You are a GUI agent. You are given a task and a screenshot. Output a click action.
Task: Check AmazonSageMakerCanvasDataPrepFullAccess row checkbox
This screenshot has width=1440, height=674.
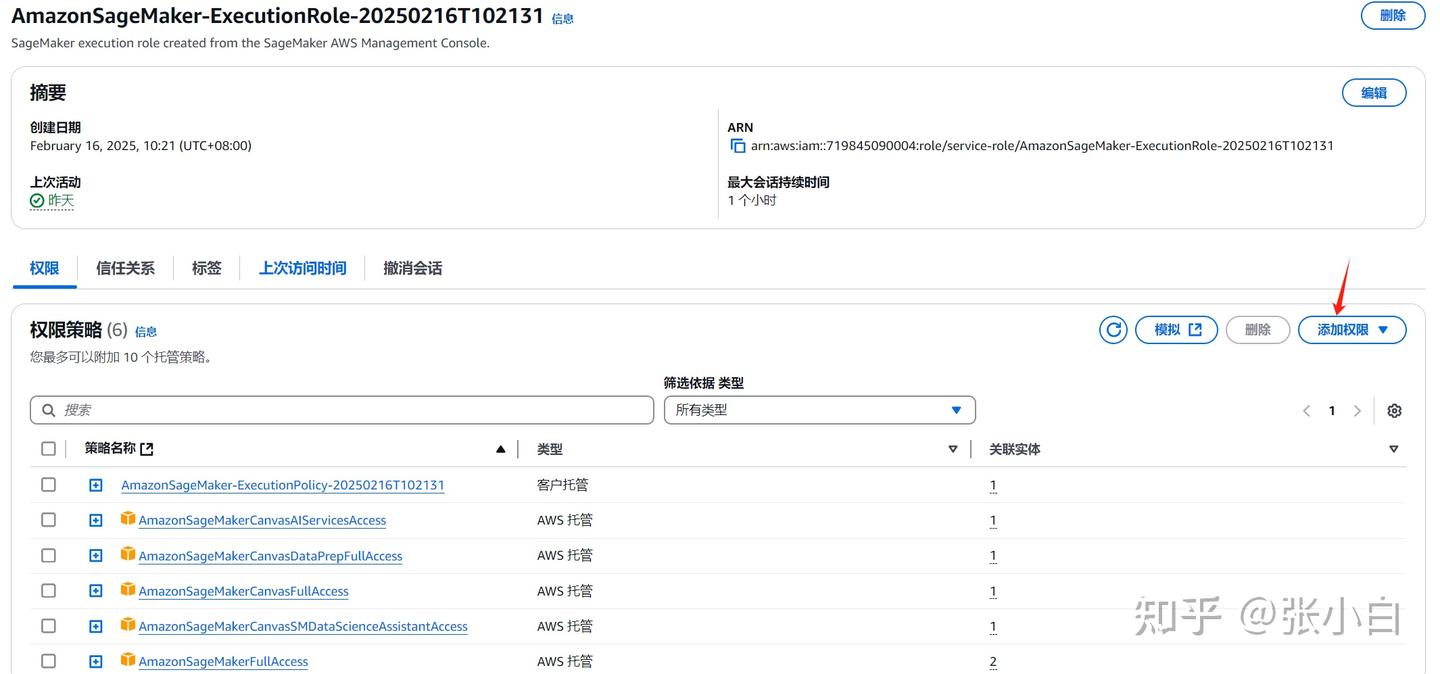point(48,555)
